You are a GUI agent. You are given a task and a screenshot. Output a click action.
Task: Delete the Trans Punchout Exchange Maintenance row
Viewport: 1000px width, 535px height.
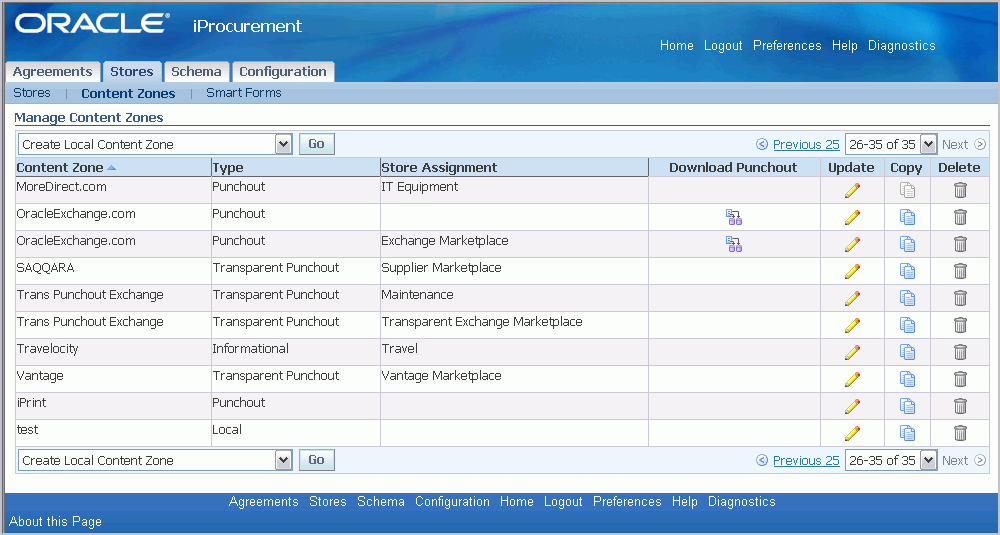tap(960, 298)
